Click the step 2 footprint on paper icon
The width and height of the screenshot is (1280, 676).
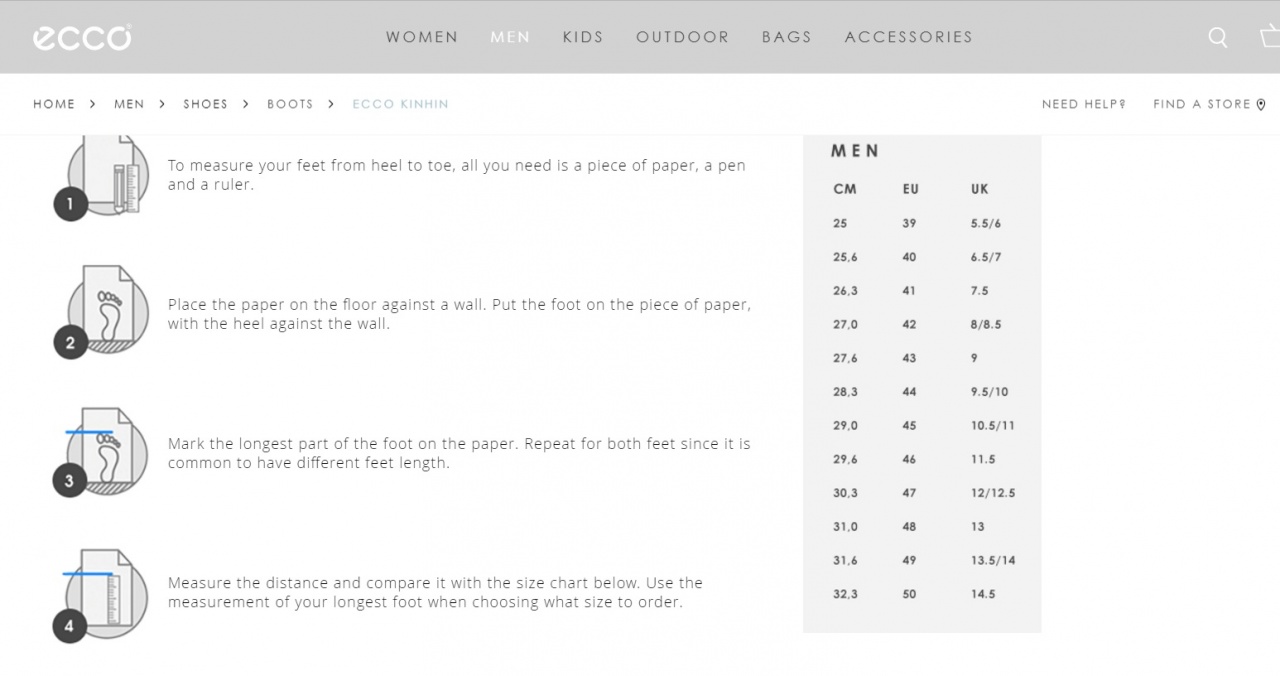(107, 311)
